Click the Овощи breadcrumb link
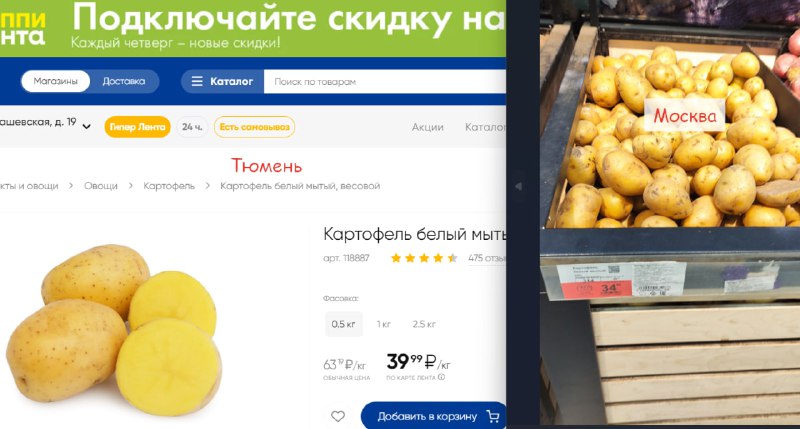The height and width of the screenshot is (429, 800). (x=101, y=186)
